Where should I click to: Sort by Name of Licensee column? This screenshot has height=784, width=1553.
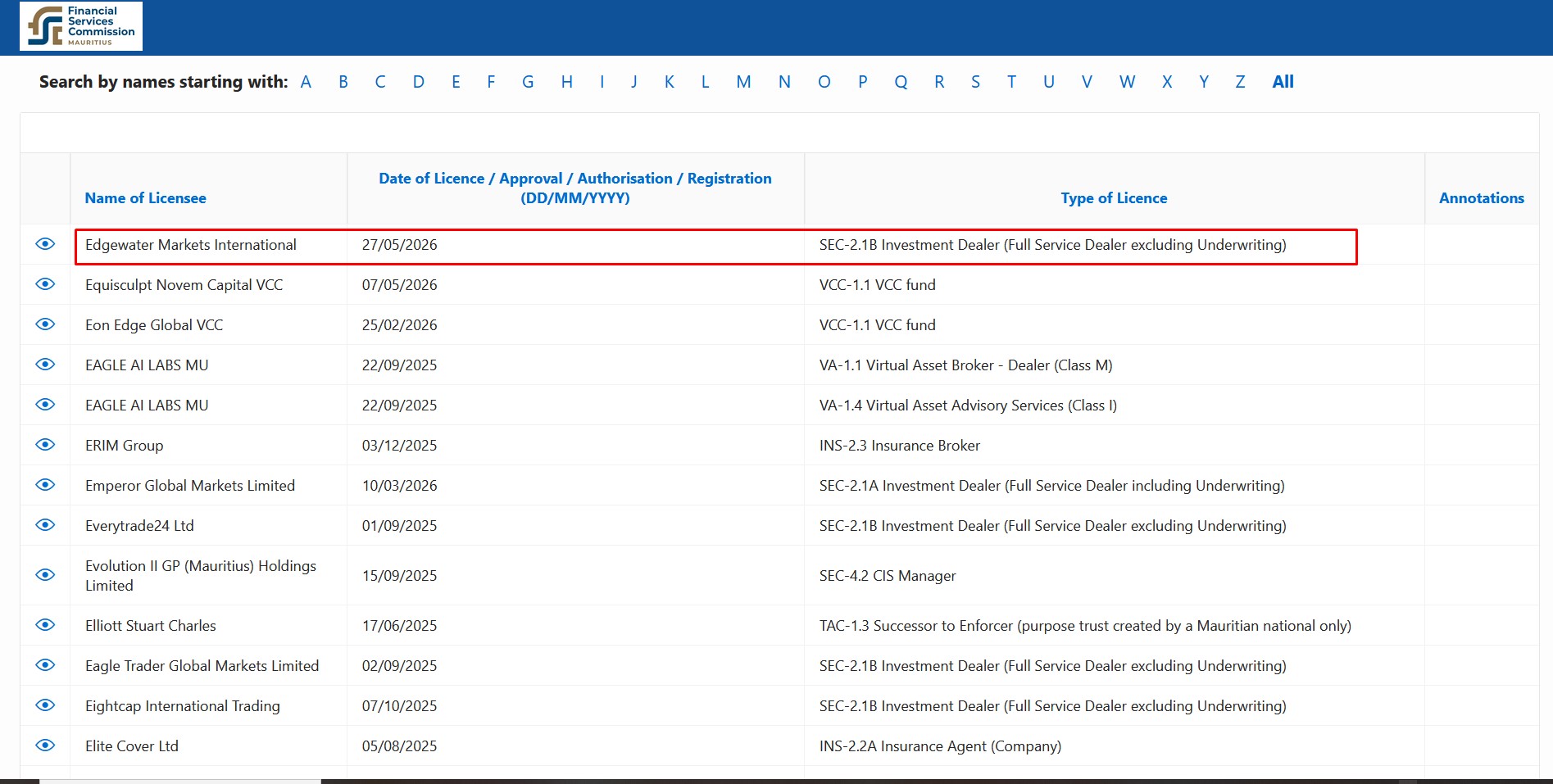coord(146,198)
